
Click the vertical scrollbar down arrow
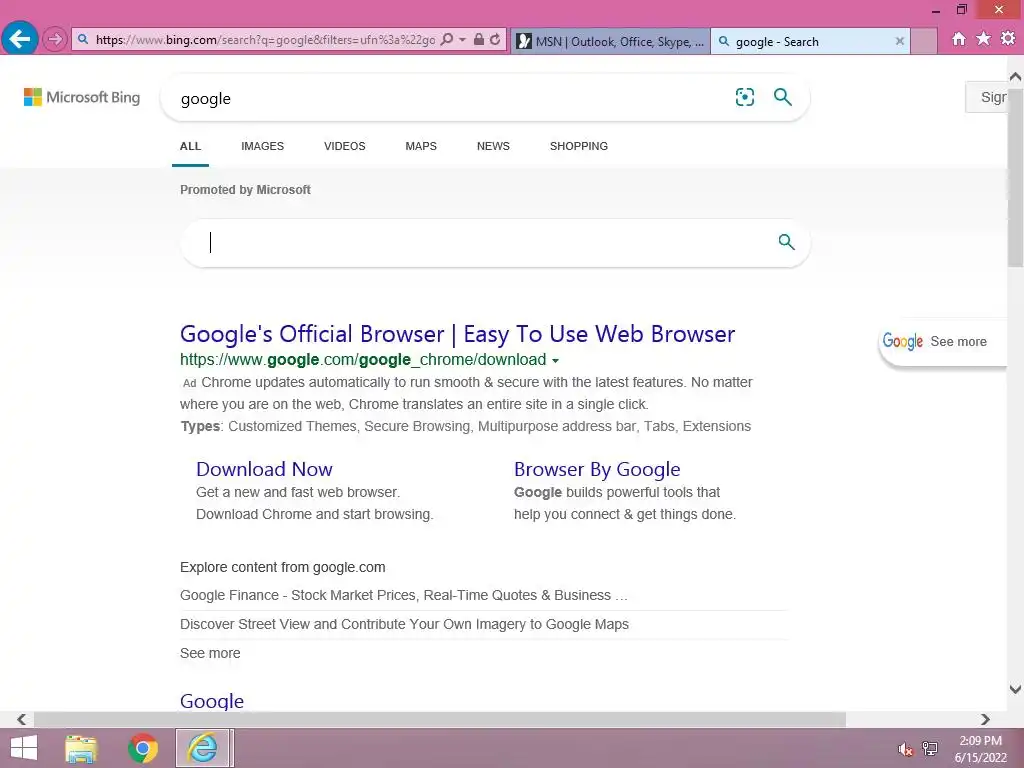tap(1016, 689)
